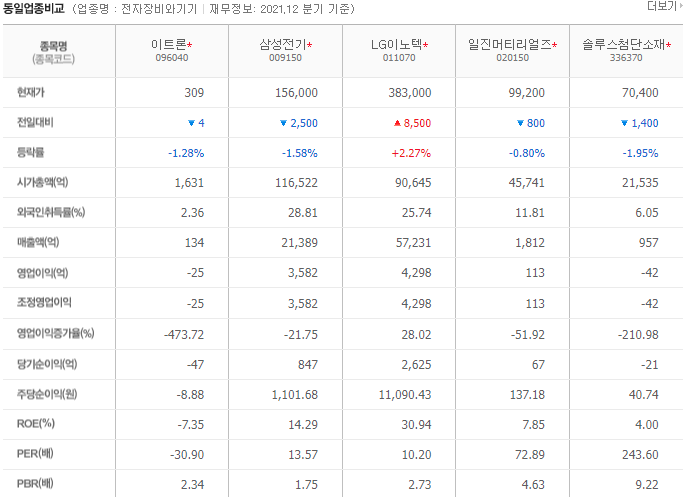This screenshot has width=684, height=497.
Task: Click change rate -1.58%
Action: (x=300, y=153)
